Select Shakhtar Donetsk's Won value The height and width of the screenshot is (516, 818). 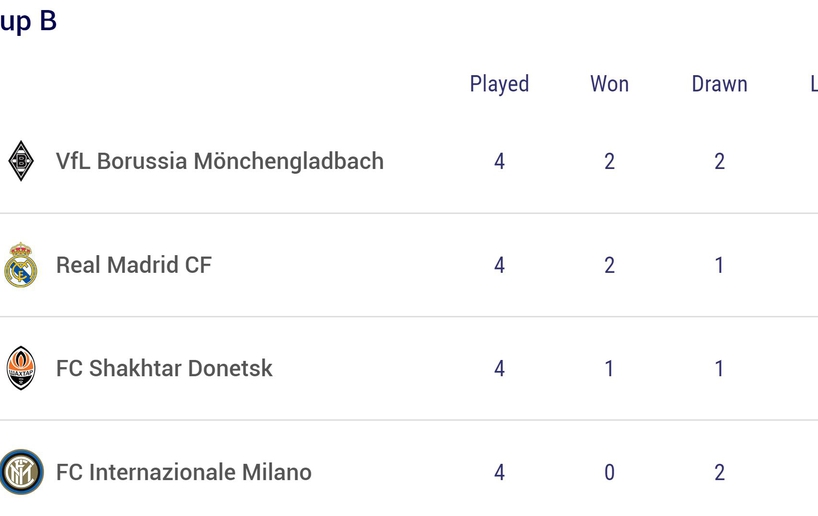(609, 369)
